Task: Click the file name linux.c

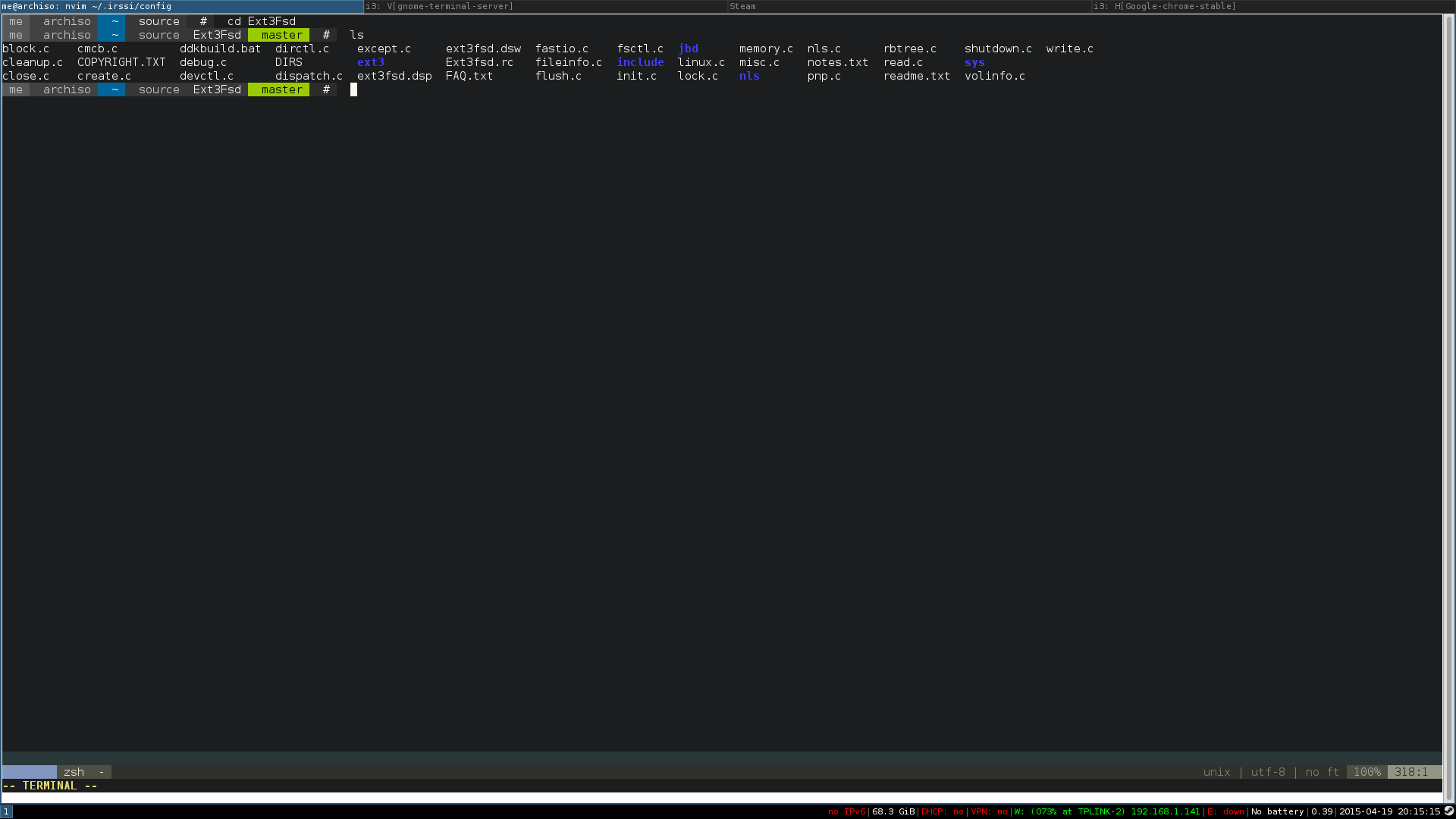Action: 701,62
